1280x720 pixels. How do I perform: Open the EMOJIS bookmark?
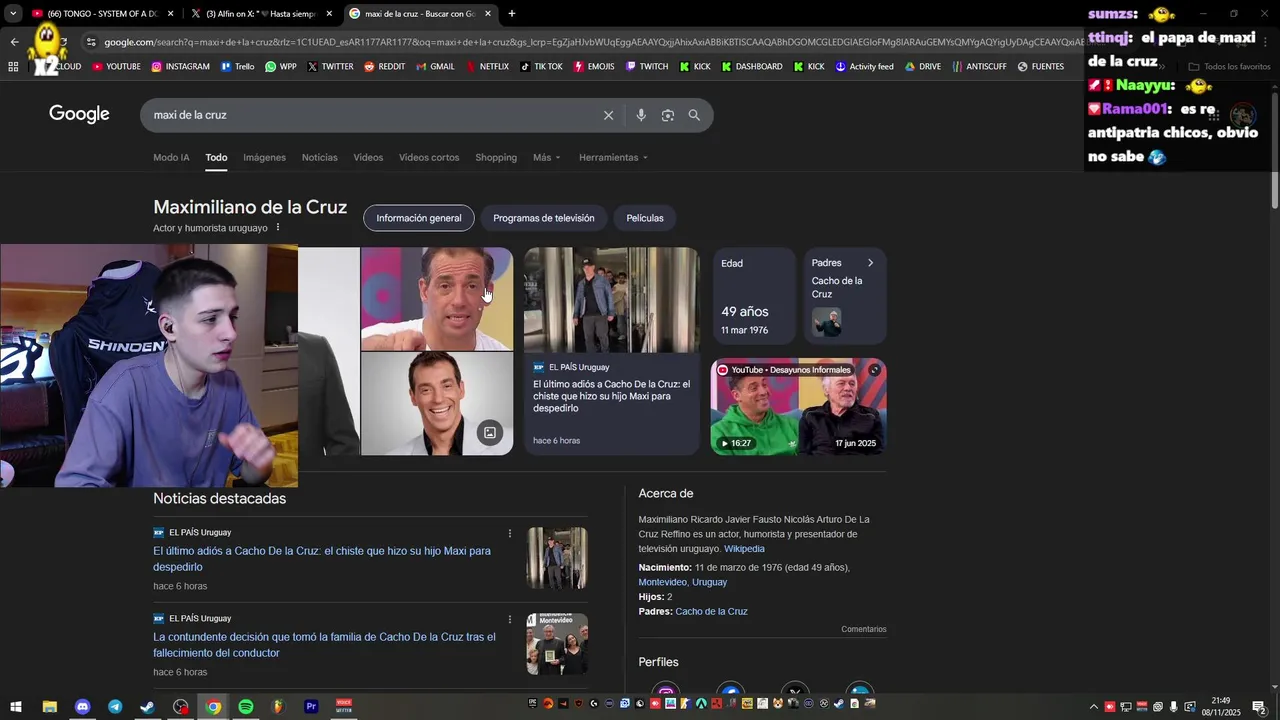(x=594, y=67)
